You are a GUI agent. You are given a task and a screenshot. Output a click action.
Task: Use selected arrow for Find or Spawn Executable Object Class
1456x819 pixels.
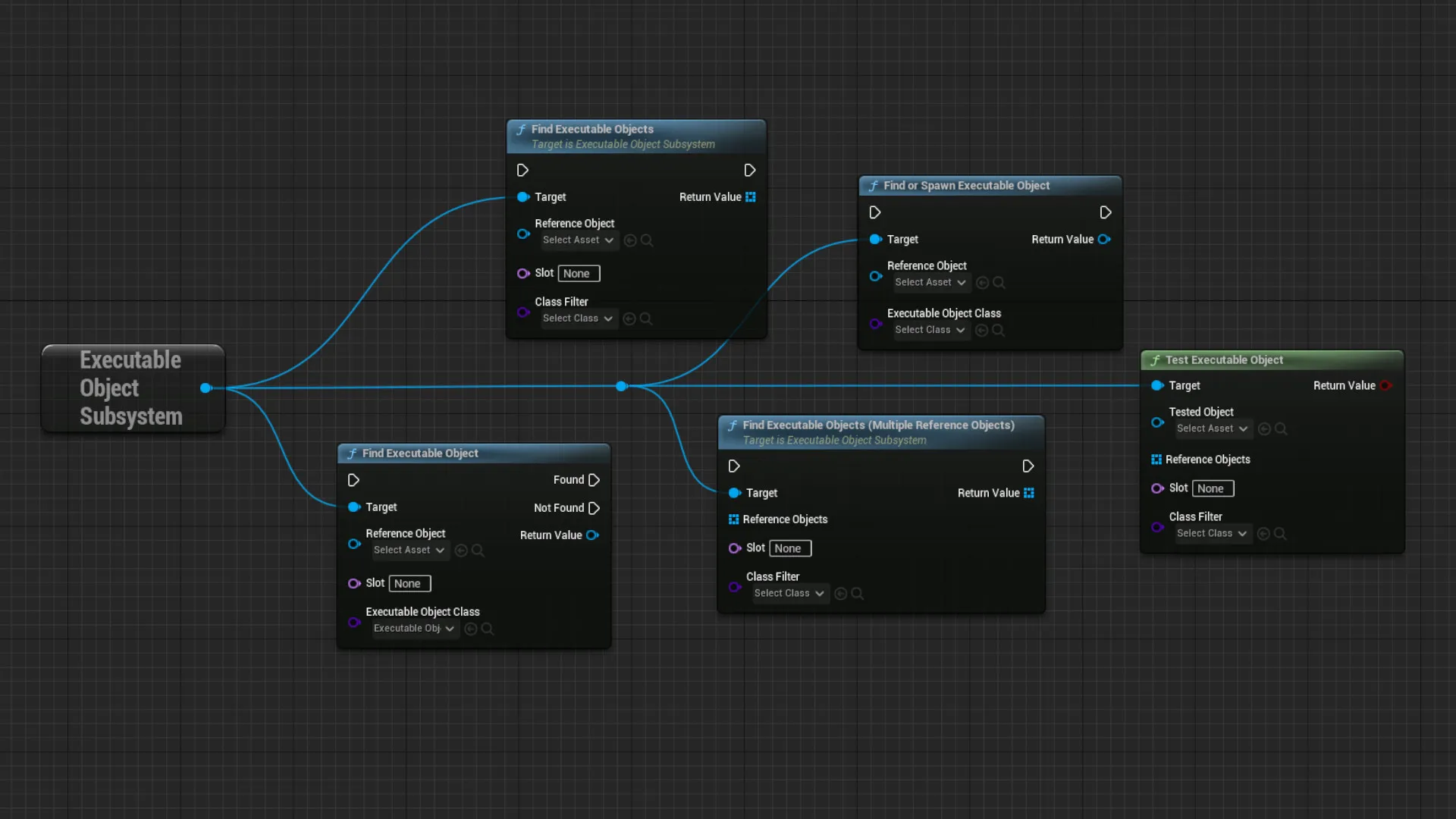click(981, 331)
